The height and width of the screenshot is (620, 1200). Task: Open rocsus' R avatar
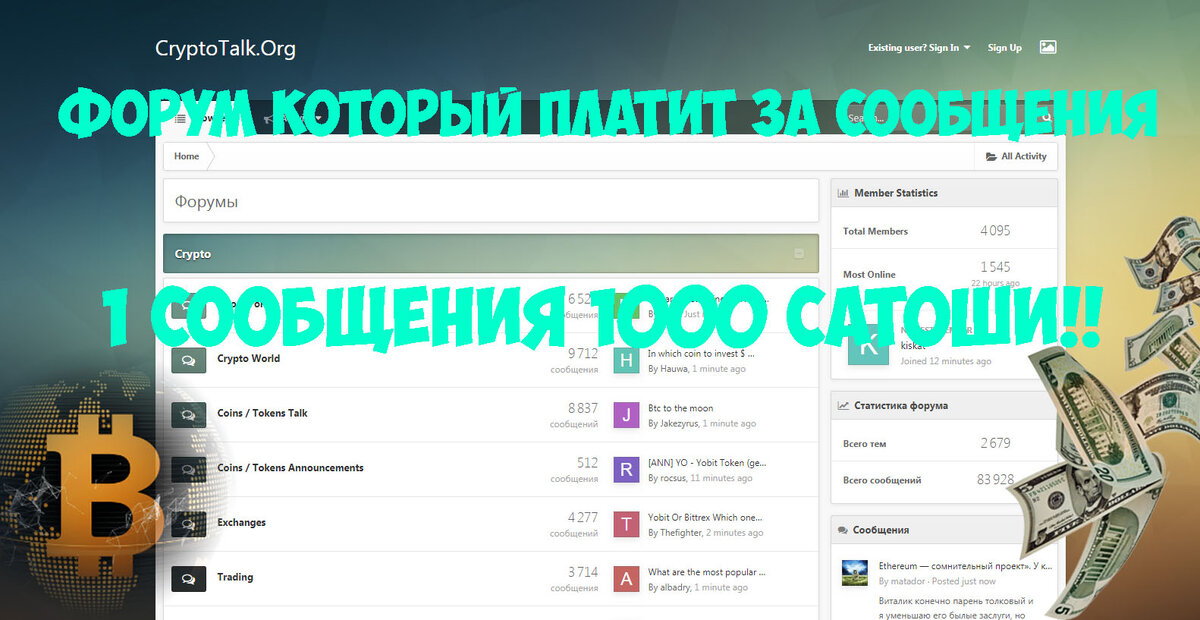[626, 470]
